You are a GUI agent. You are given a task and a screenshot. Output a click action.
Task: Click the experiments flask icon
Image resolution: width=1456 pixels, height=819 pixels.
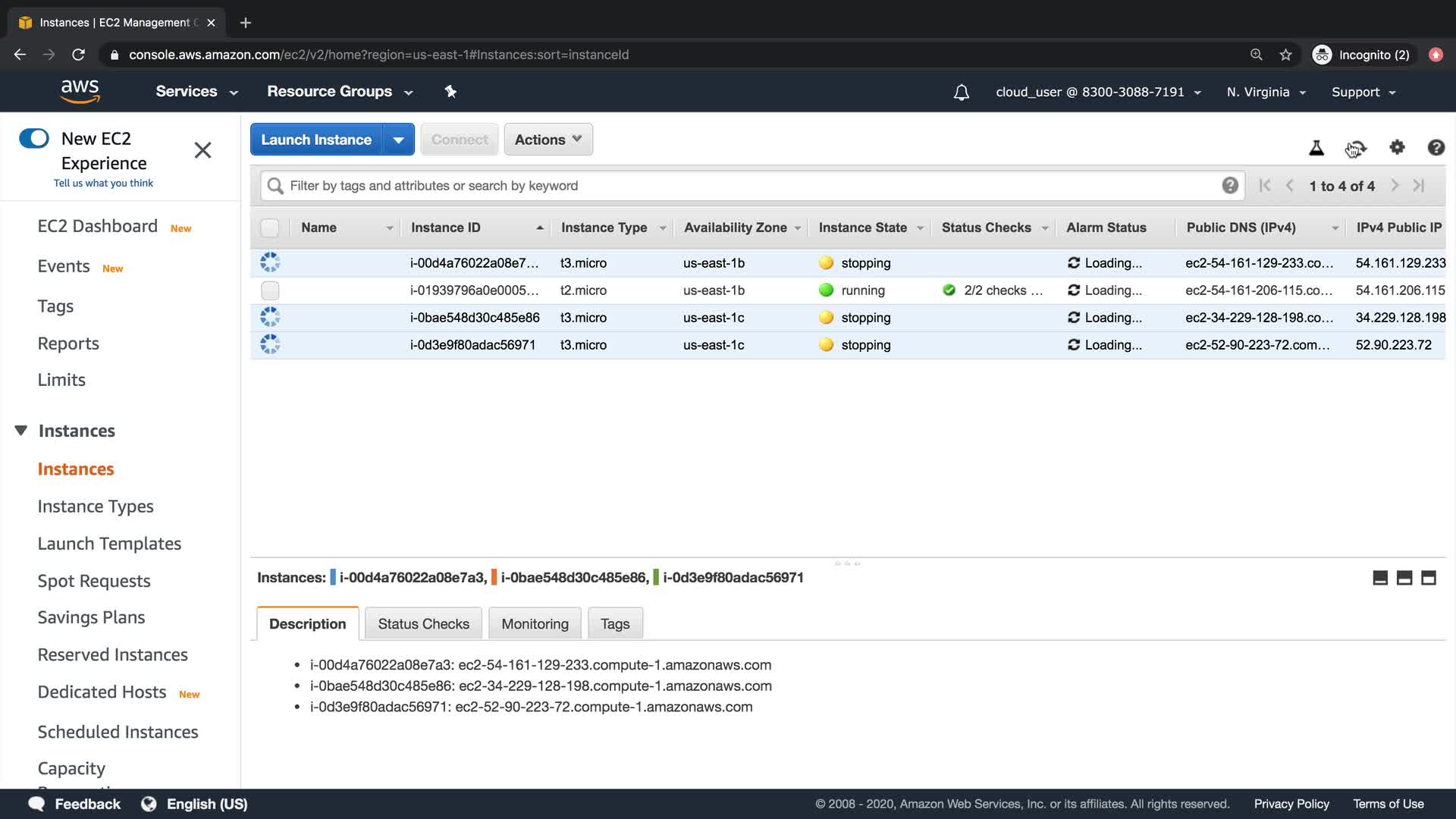(x=1316, y=149)
